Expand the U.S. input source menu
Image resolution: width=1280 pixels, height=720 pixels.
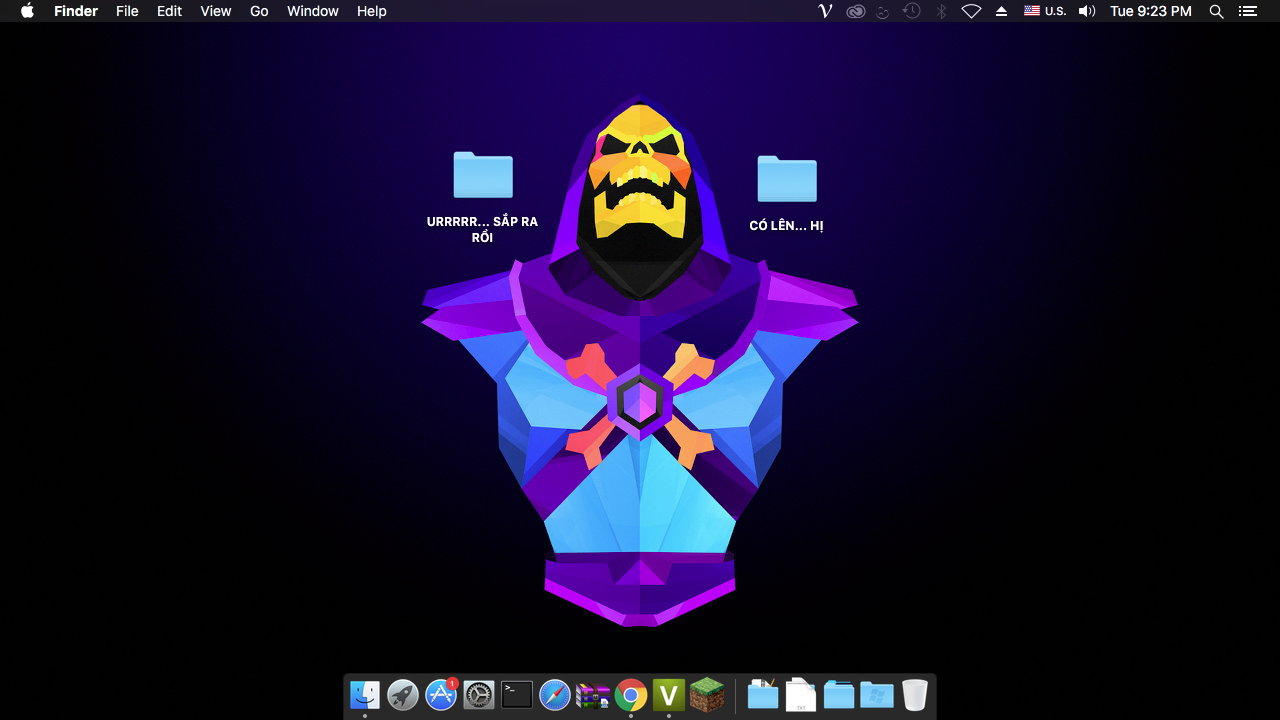point(1045,11)
